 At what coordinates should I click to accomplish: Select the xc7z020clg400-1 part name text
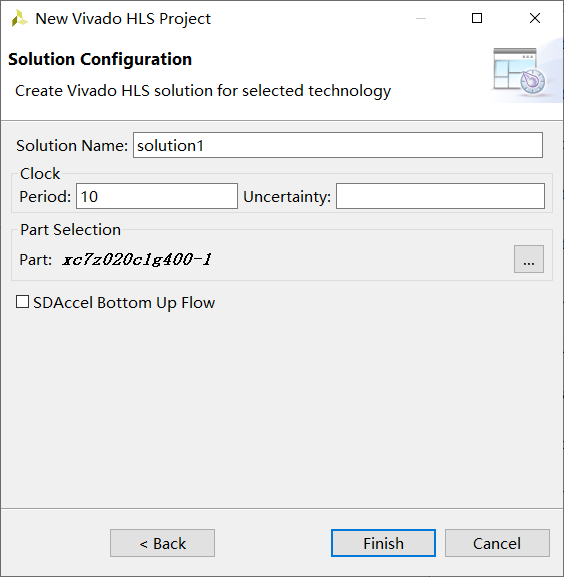pos(136,260)
